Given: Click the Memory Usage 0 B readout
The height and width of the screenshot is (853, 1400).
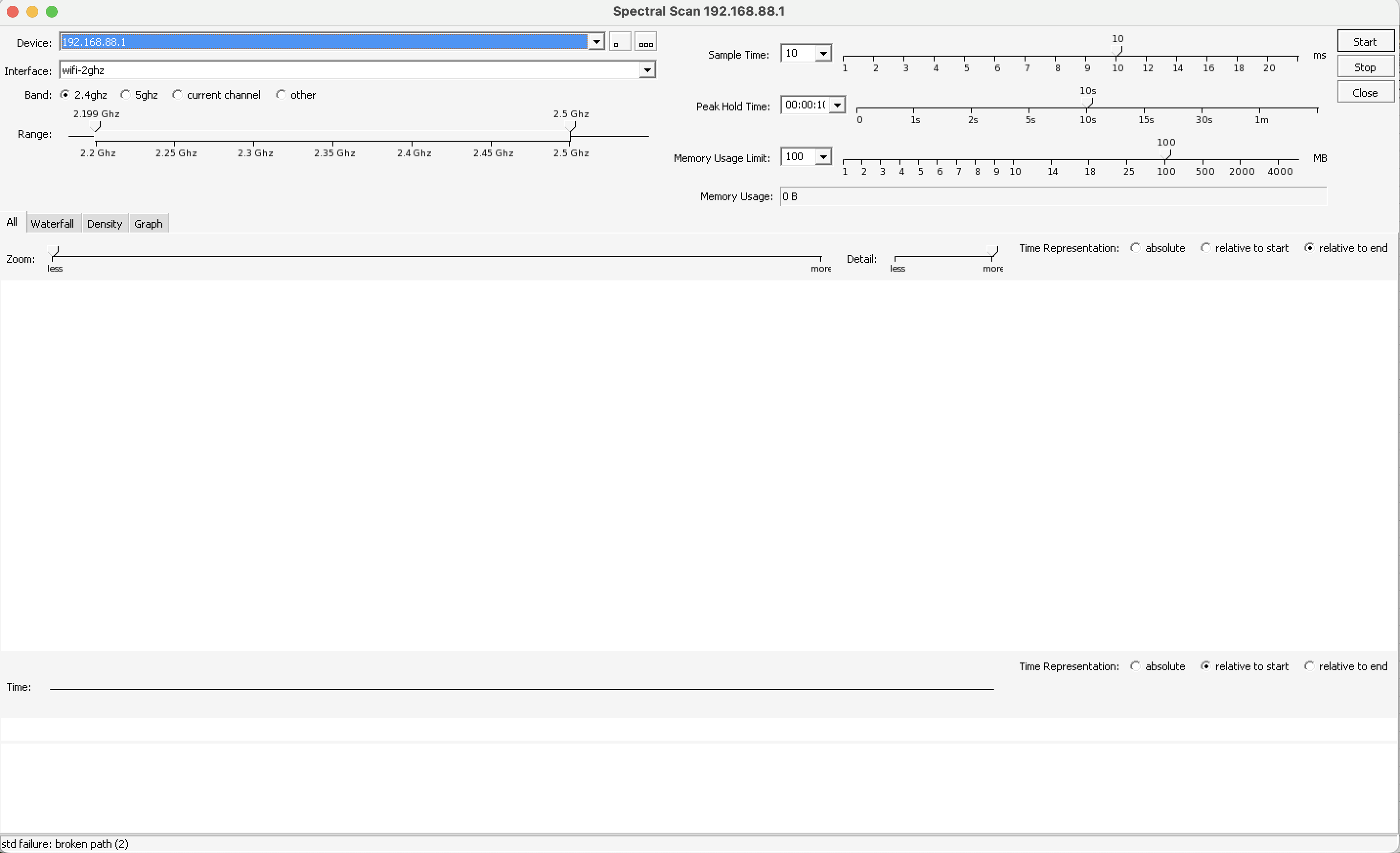Looking at the screenshot, I should (1053, 196).
